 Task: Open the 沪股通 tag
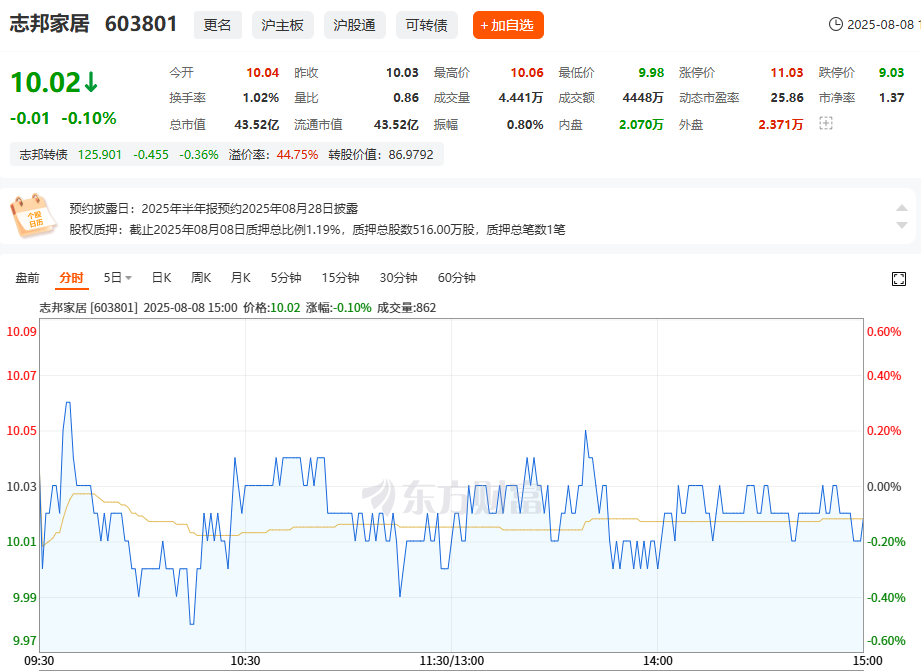click(355, 25)
